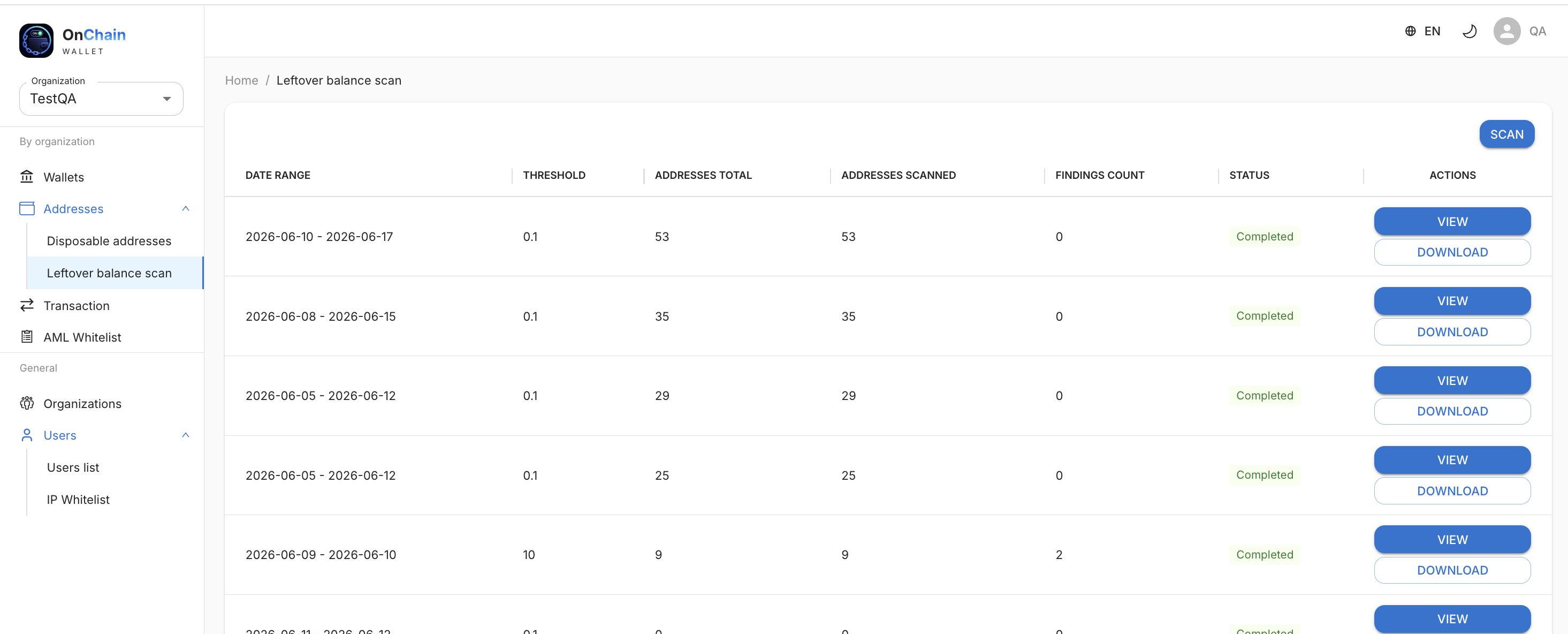Open AML Whitelist section
The height and width of the screenshot is (634, 1568).
(82, 337)
